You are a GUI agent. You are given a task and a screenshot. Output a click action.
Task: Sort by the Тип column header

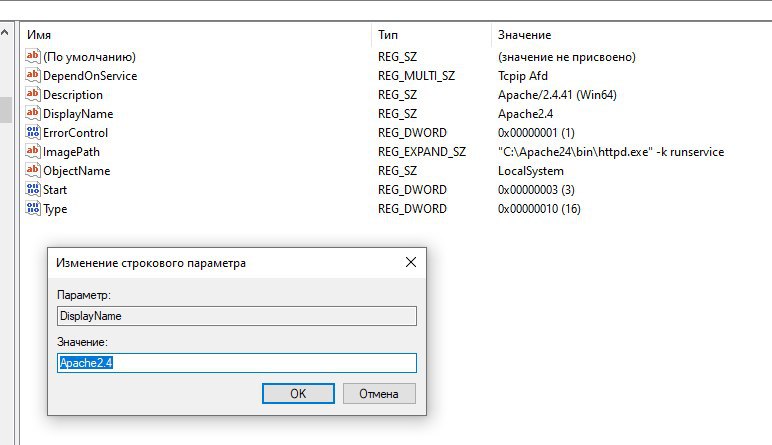click(x=388, y=35)
